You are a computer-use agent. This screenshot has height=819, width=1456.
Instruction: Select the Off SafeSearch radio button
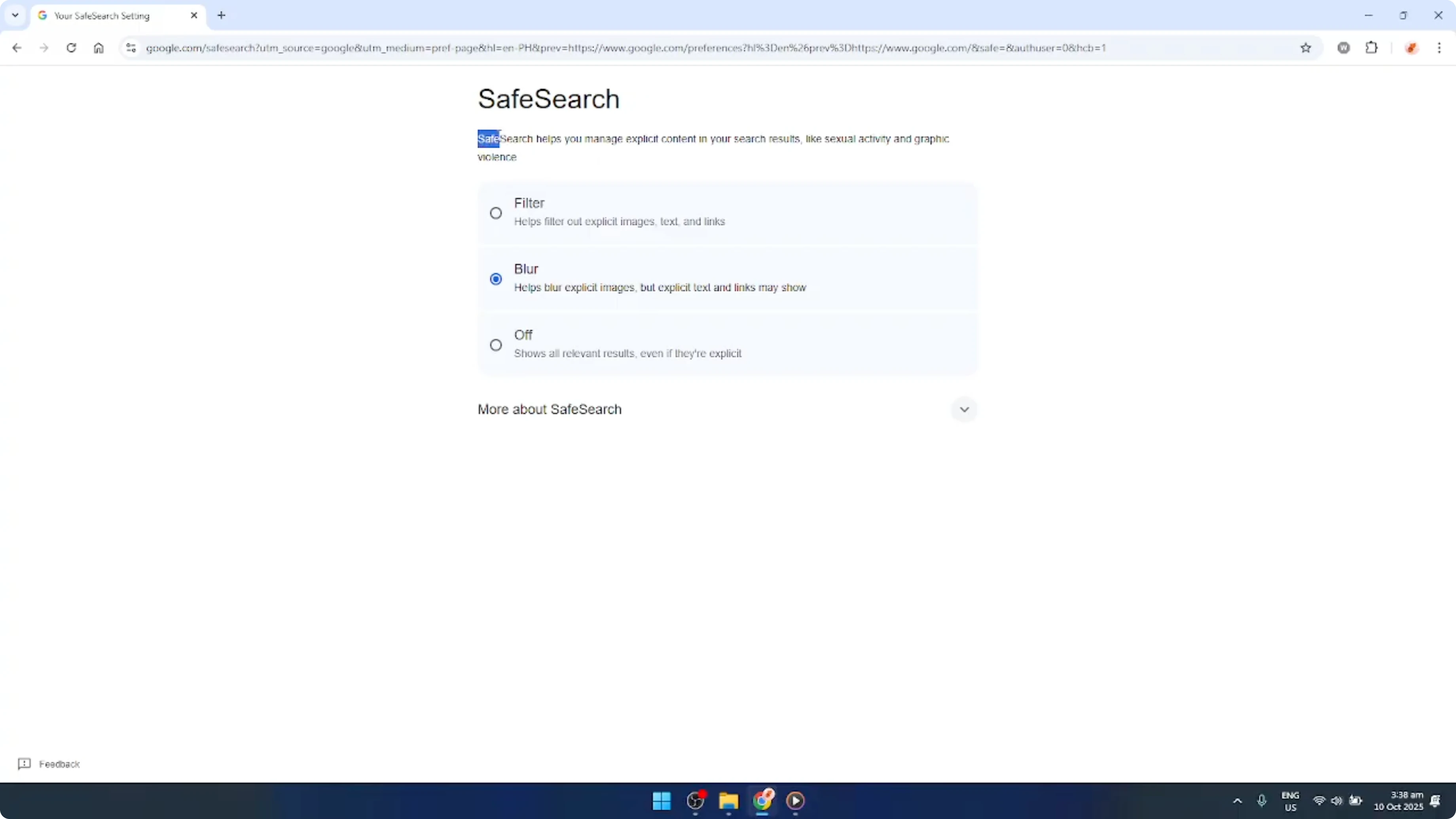click(x=496, y=345)
